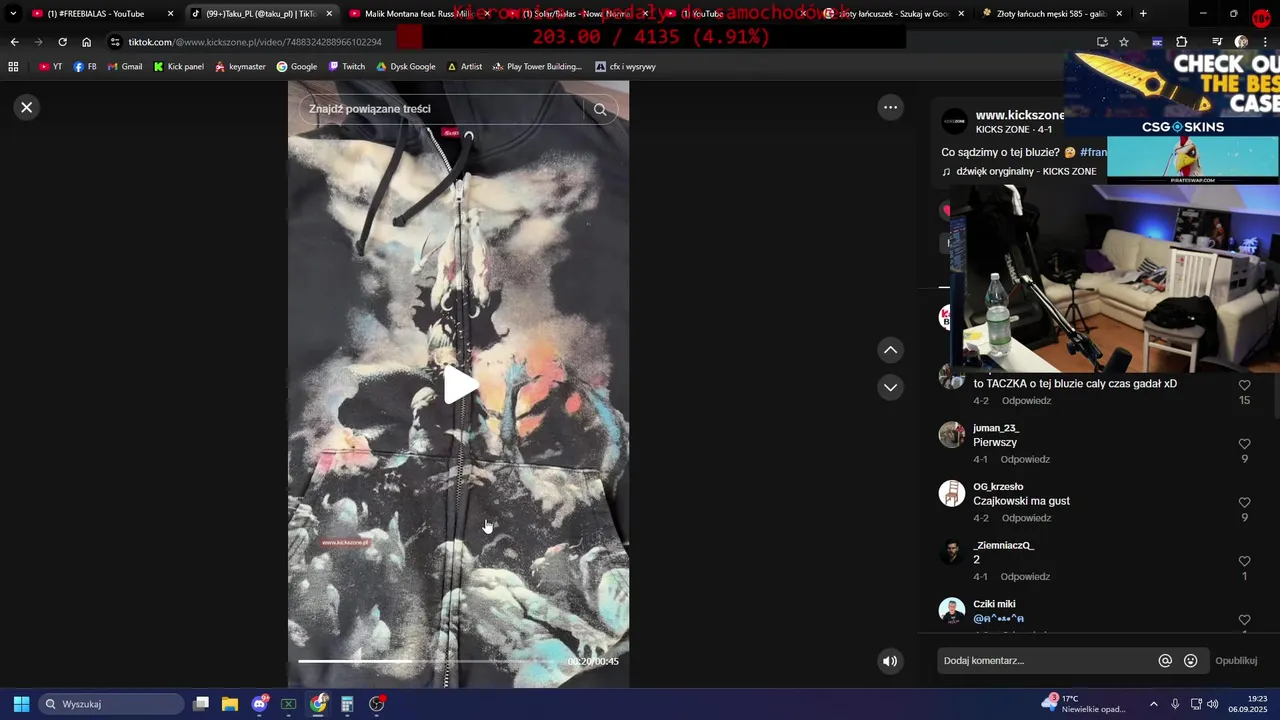Close the Złoty łańcuch męski 585 tab
The image size is (1280, 720).
(1119, 14)
